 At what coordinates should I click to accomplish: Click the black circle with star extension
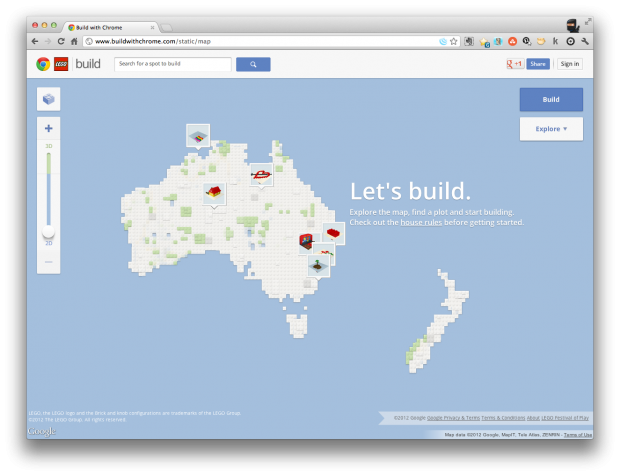click(x=527, y=41)
